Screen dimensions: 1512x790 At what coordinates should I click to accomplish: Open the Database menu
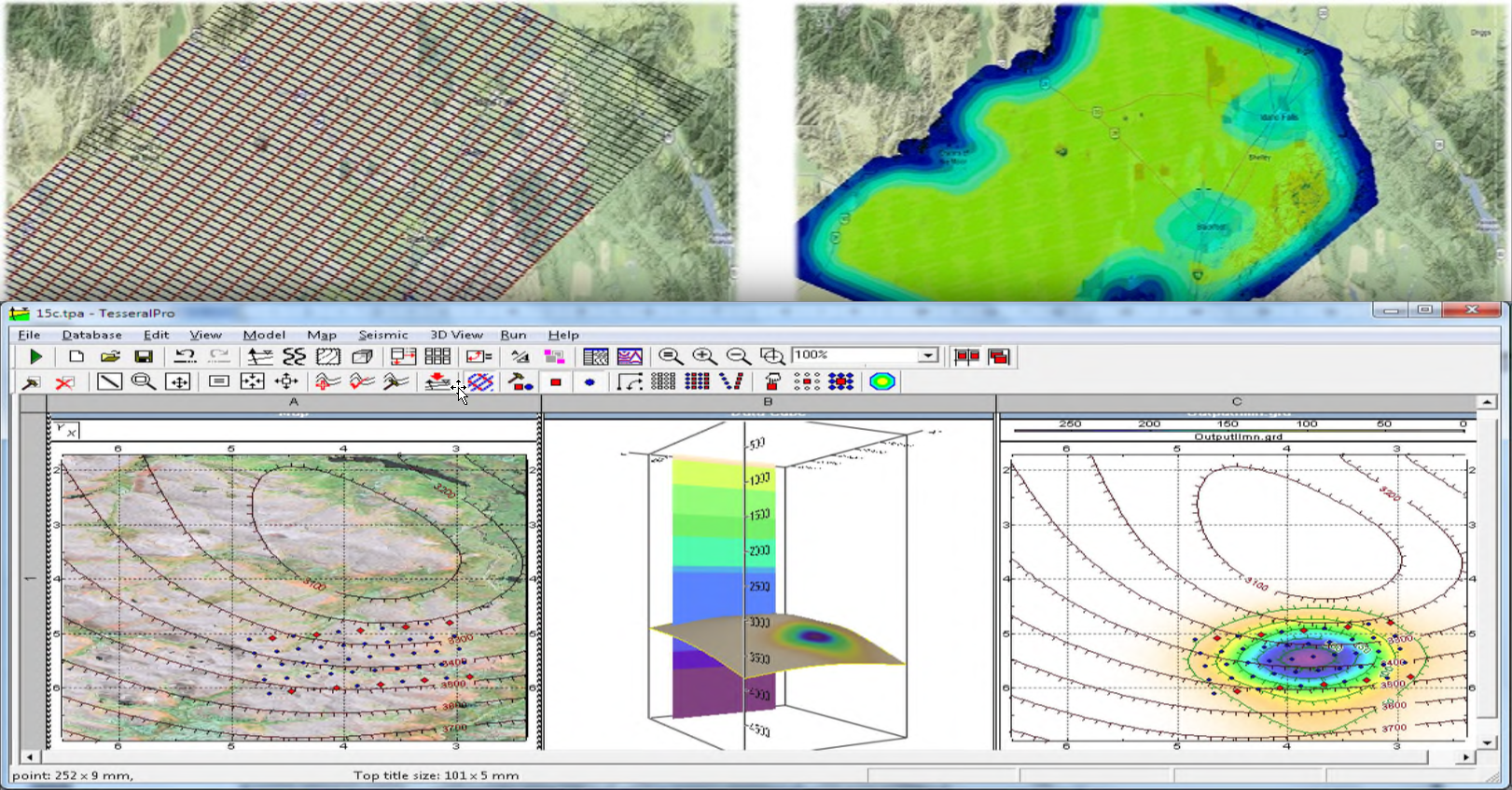pyautogui.click(x=91, y=335)
